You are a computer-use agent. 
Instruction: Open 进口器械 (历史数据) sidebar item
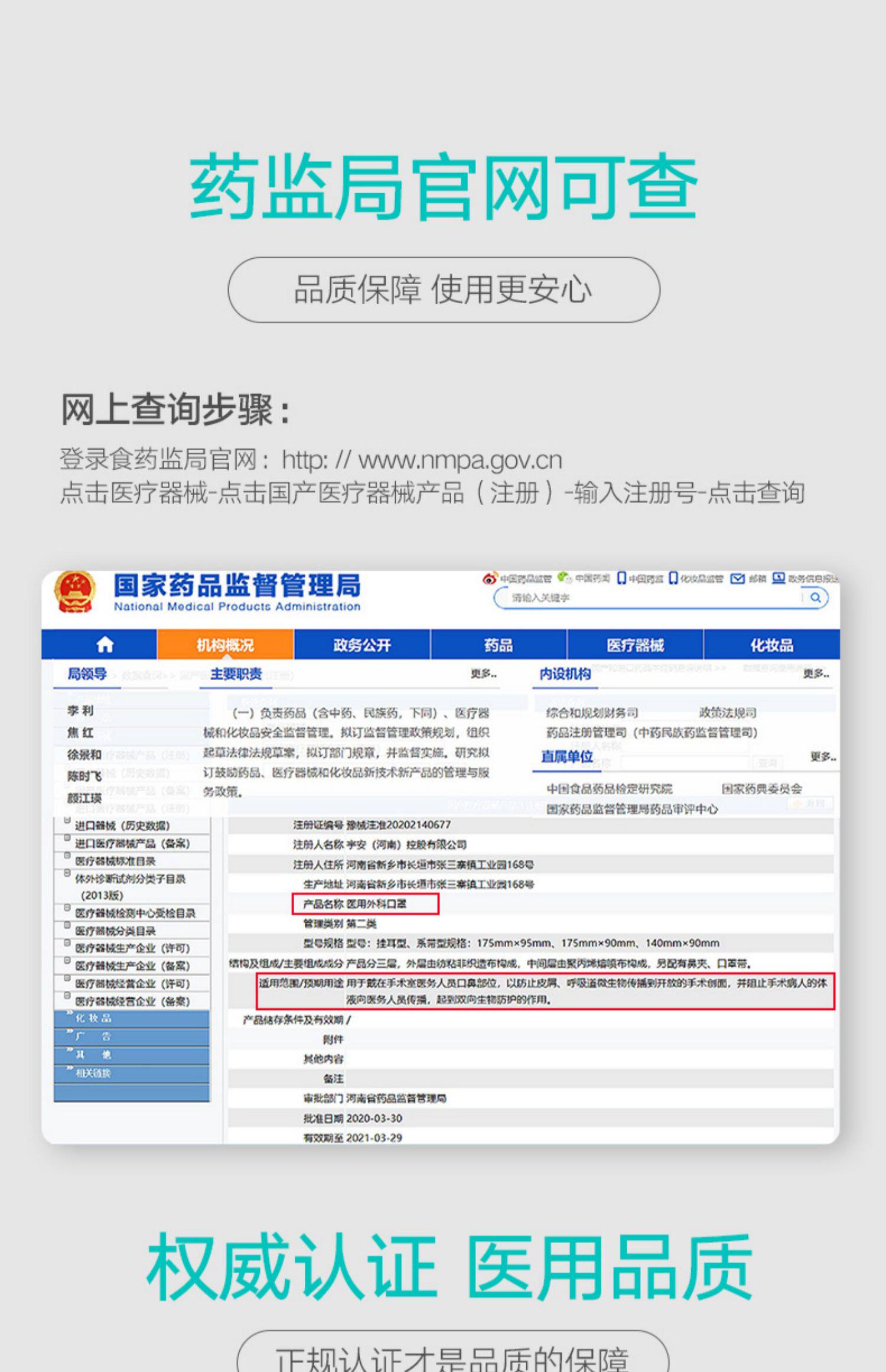122,825
